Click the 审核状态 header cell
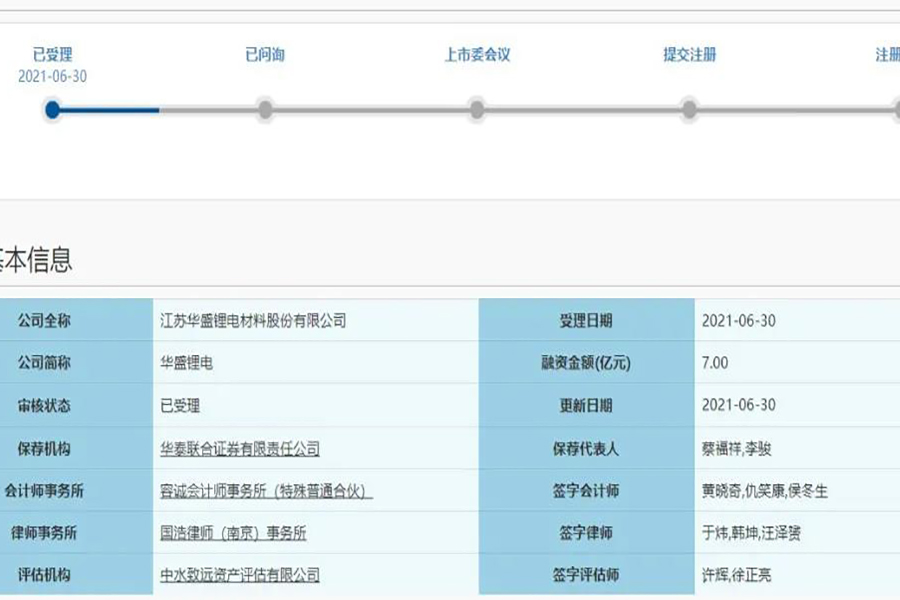 tap(76, 405)
